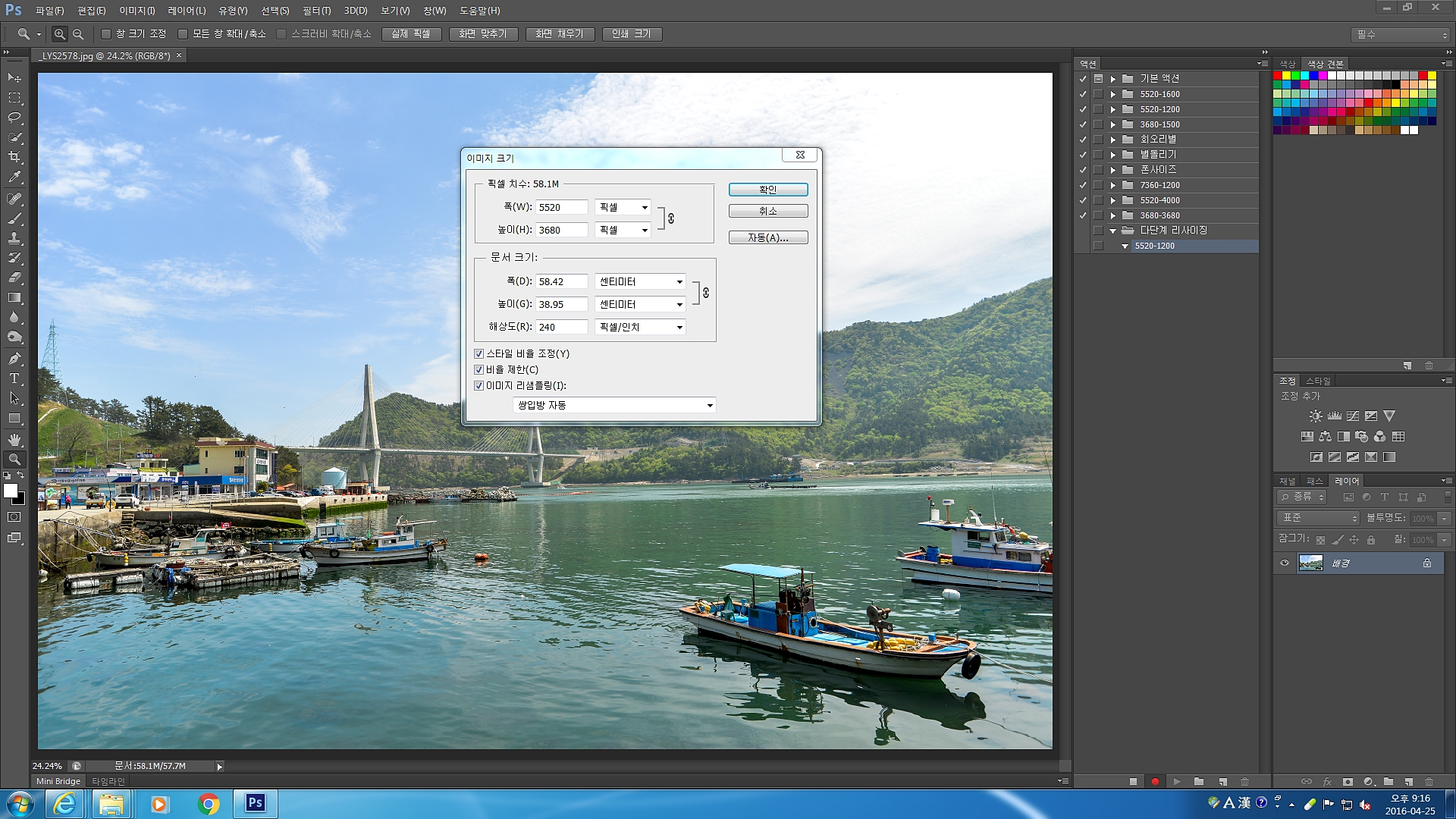Screen dimensions: 1456x819
Task: Select the Crop tool
Action: pos(14,157)
